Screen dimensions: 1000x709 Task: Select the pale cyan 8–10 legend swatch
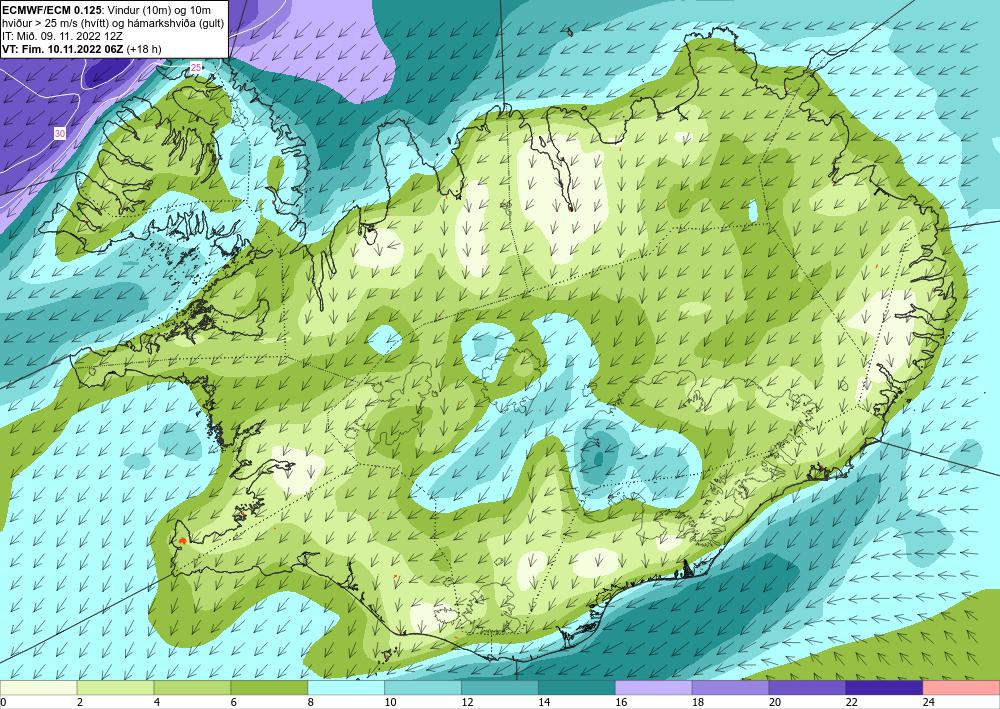(346, 688)
